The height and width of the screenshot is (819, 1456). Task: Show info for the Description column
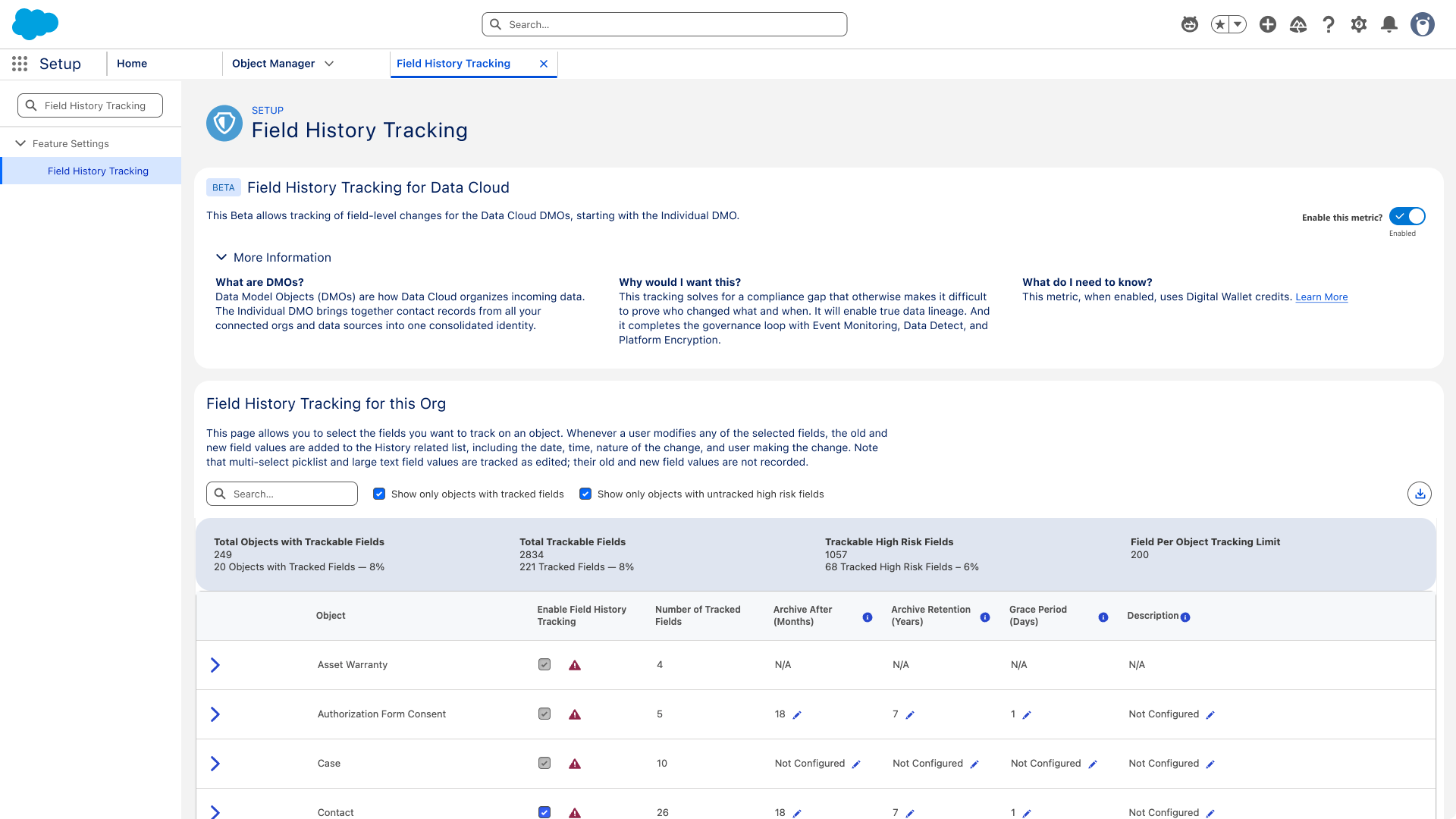coord(1185,617)
